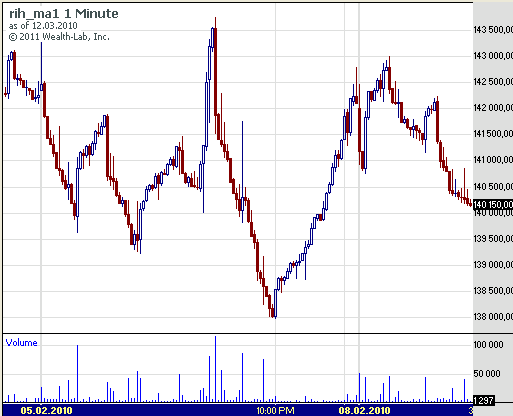Click the 140 150,00 current price tag
The image size is (513, 416).
(493, 204)
